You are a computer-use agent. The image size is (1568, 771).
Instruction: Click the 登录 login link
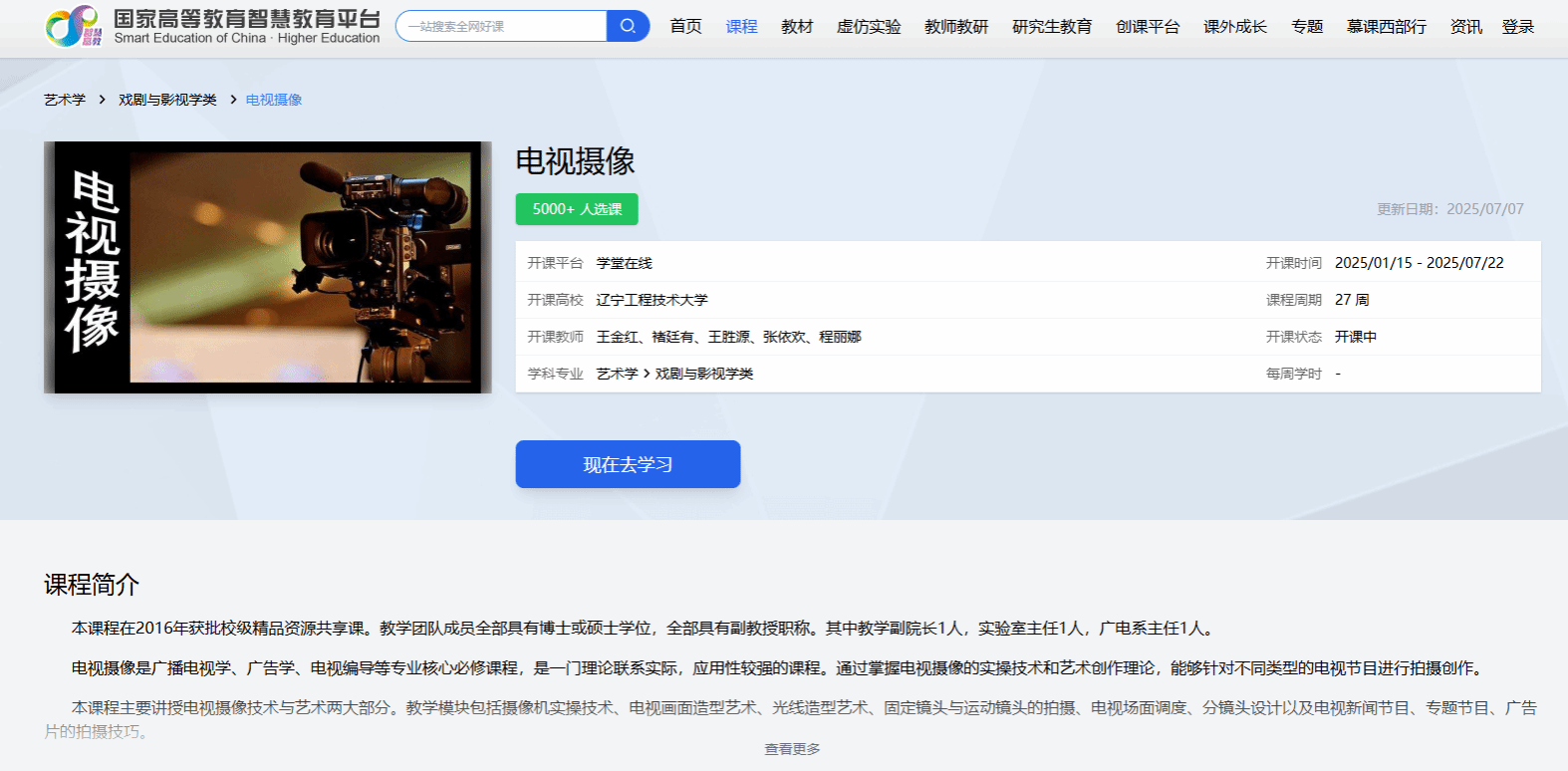[x=1517, y=27]
